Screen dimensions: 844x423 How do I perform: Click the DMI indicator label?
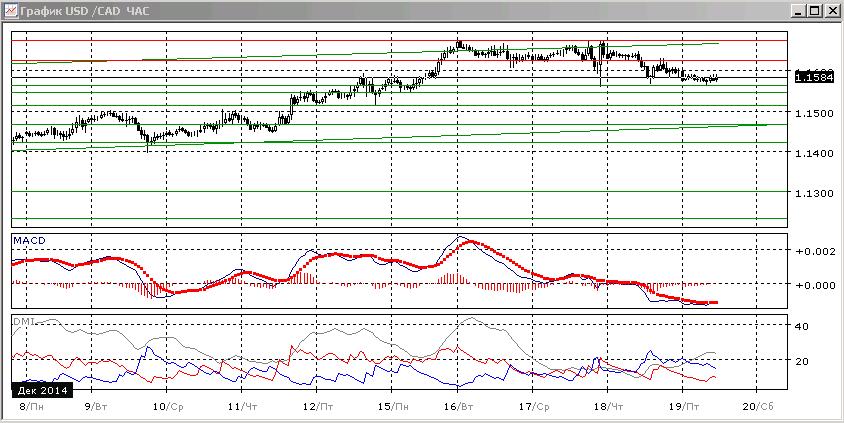(x=24, y=321)
